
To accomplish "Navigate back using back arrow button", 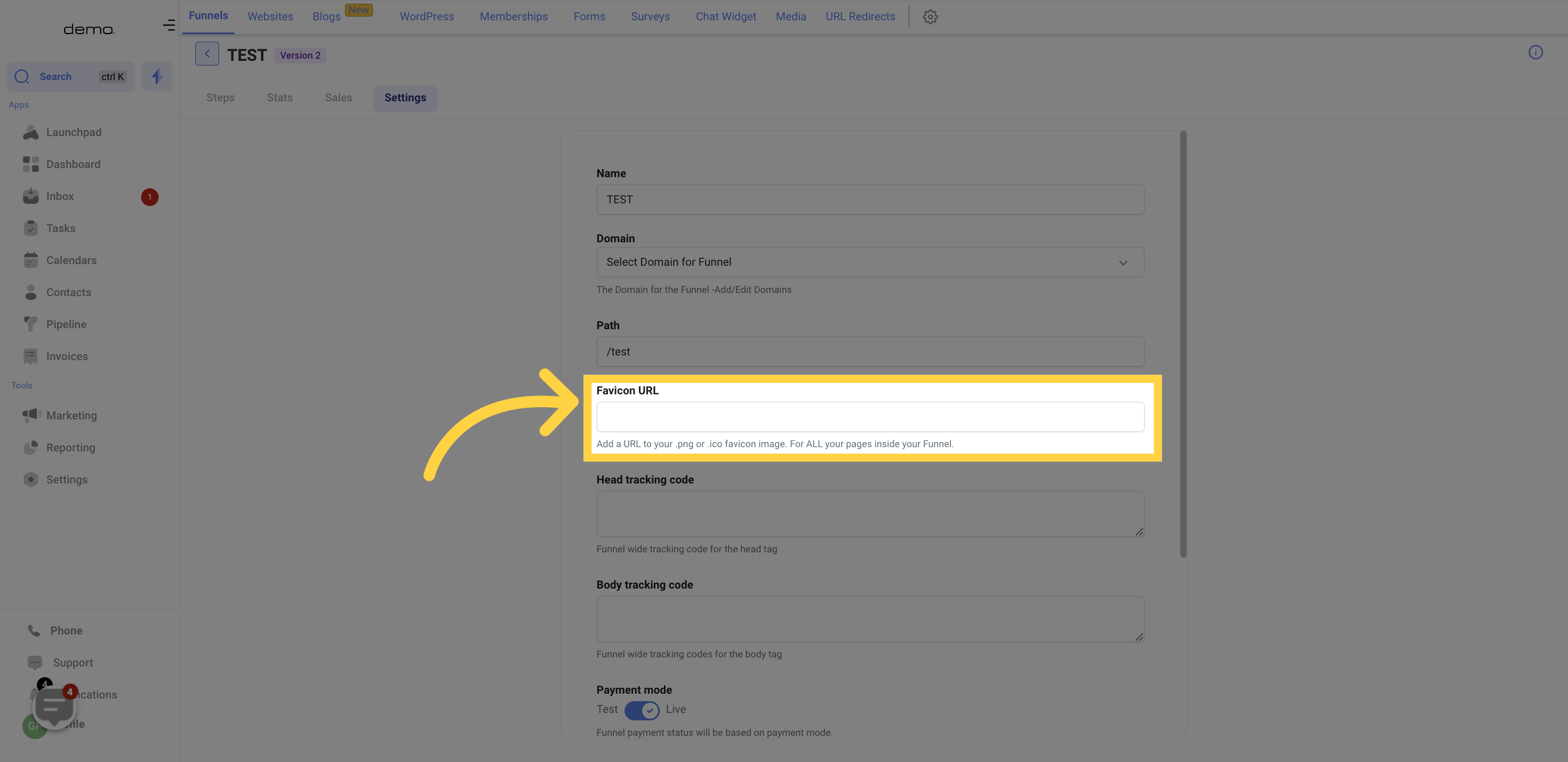I will [x=207, y=53].
